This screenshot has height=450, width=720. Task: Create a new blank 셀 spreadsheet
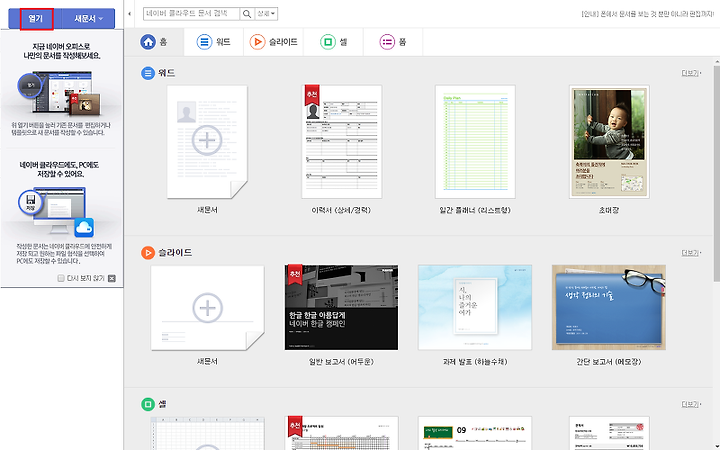pos(207,433)
